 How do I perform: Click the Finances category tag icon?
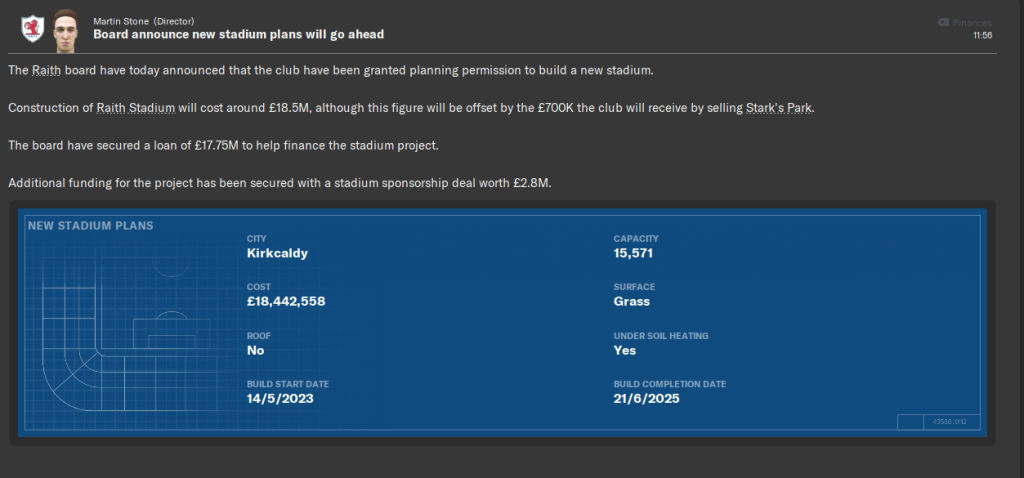pyautogui.click(x=943, y=22)
